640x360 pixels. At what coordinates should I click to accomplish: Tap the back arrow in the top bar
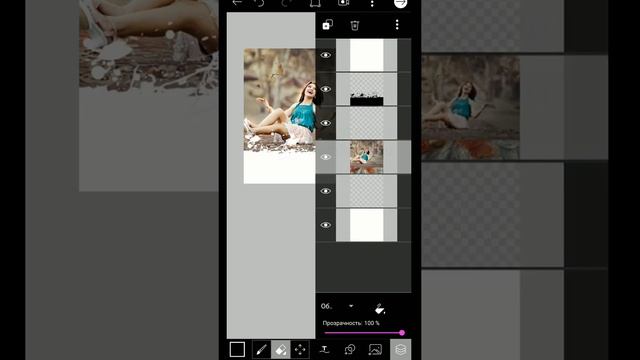coord(237,2)
